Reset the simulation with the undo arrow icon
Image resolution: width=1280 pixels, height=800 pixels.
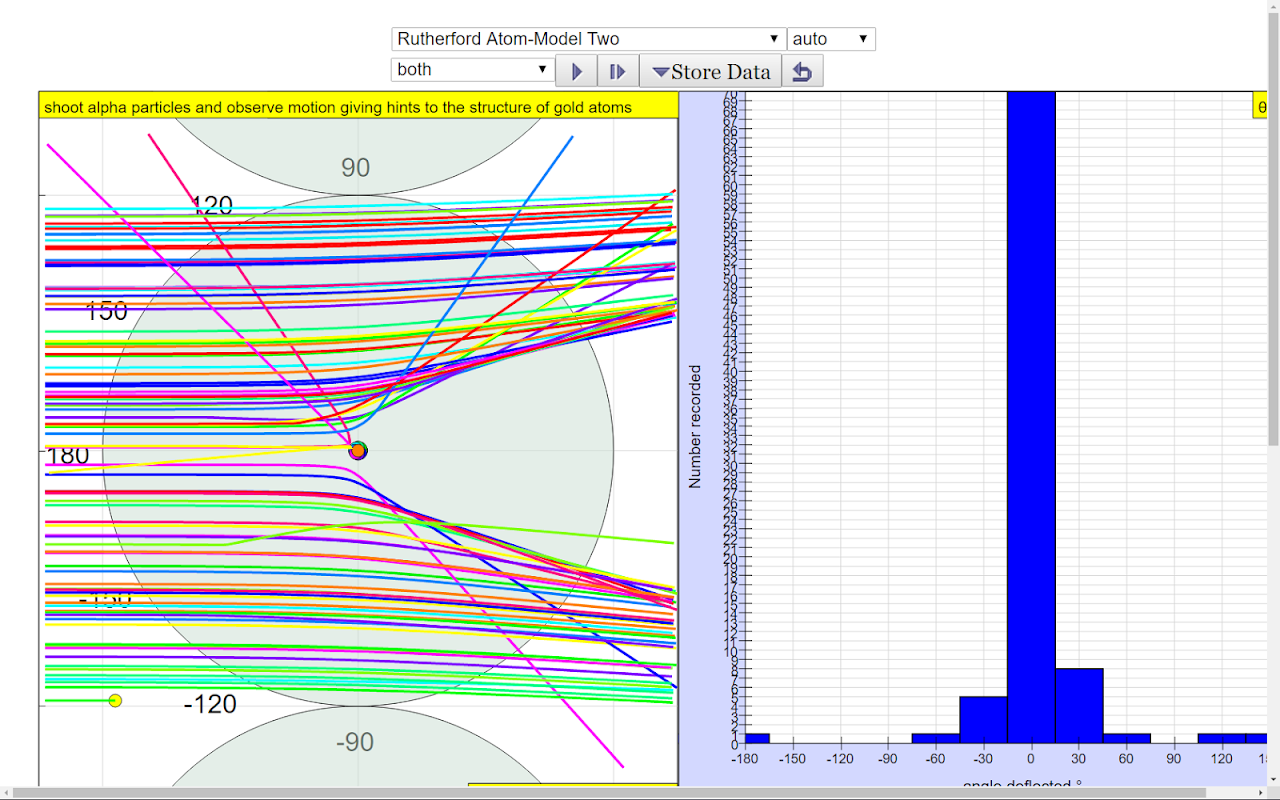click(x=802, y=71)
